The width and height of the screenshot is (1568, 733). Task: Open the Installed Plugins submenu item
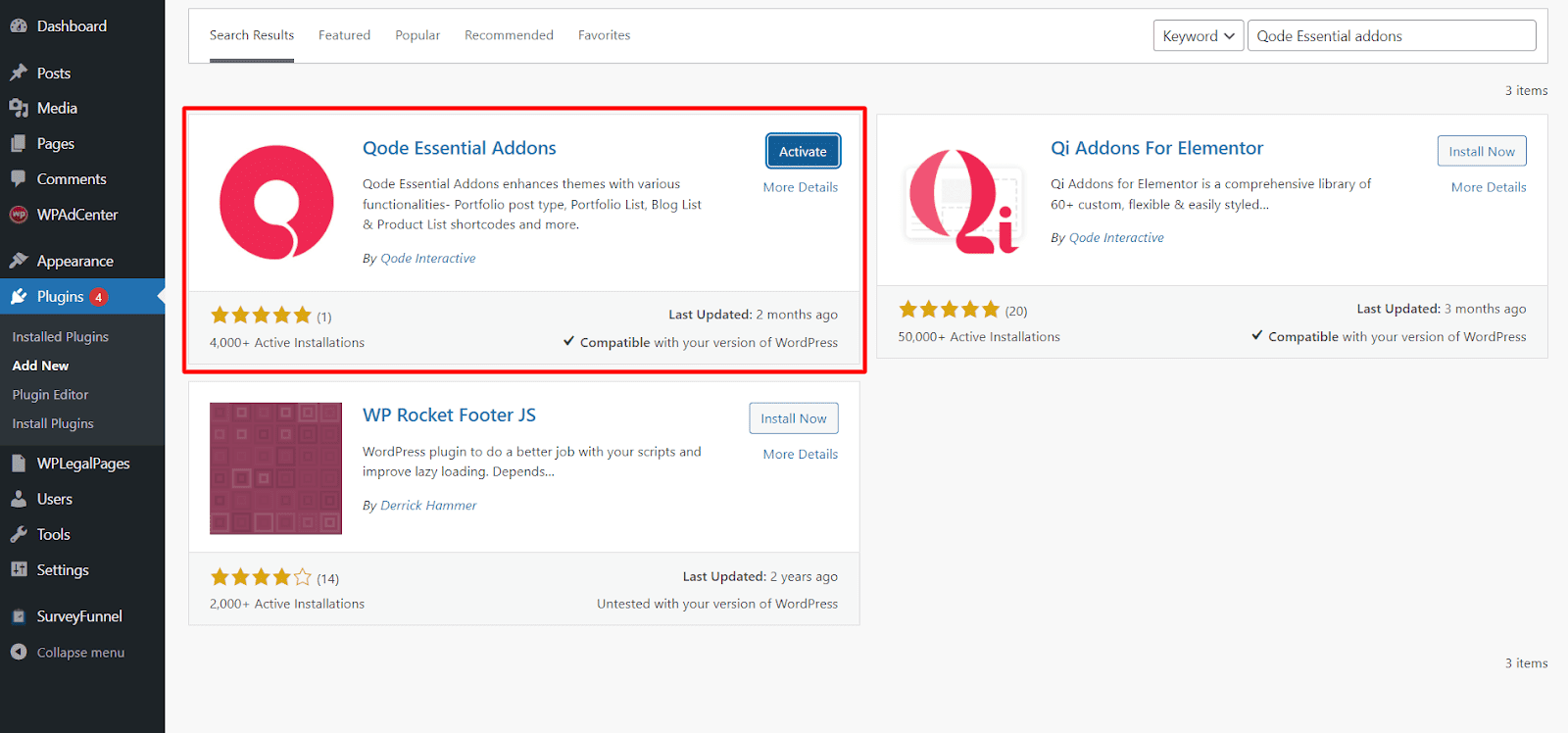click(x=61, y=337)
